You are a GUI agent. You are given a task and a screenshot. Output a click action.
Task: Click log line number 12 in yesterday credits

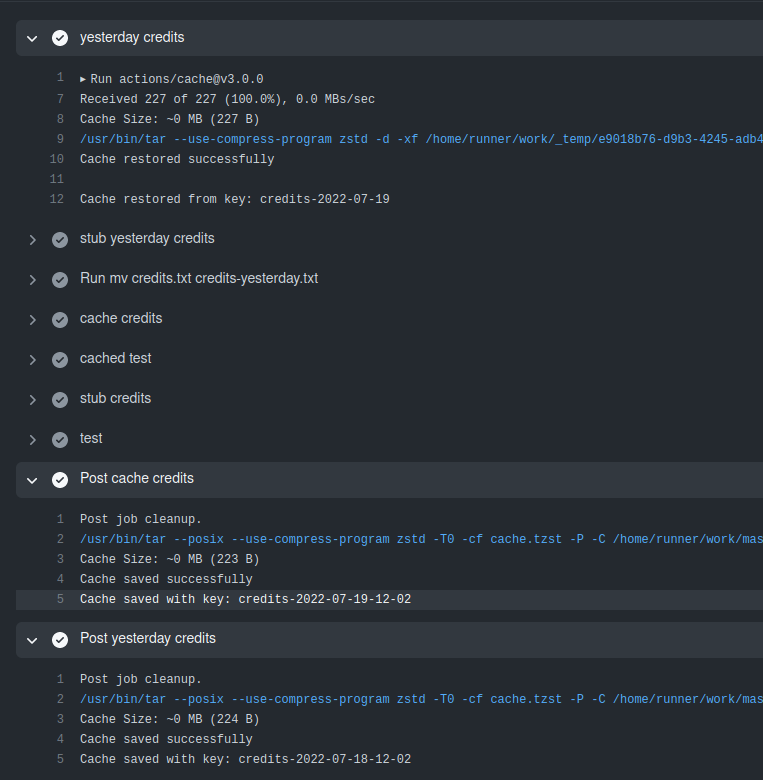coord(57,199)
